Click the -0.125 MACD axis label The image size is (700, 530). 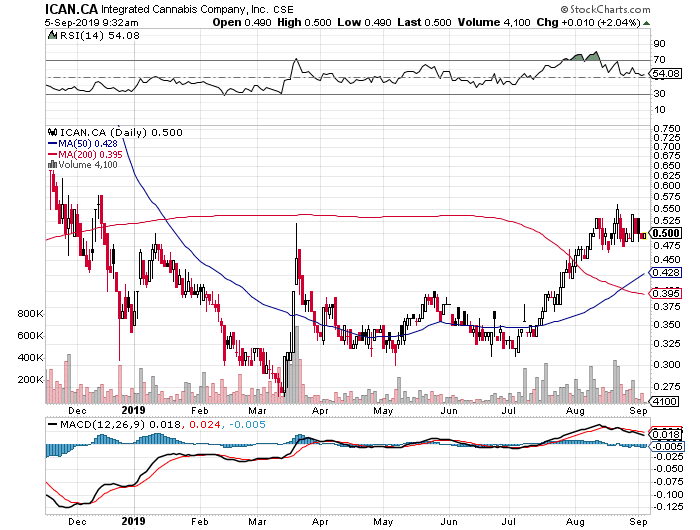pyautogui.click(x=667, y=506)
